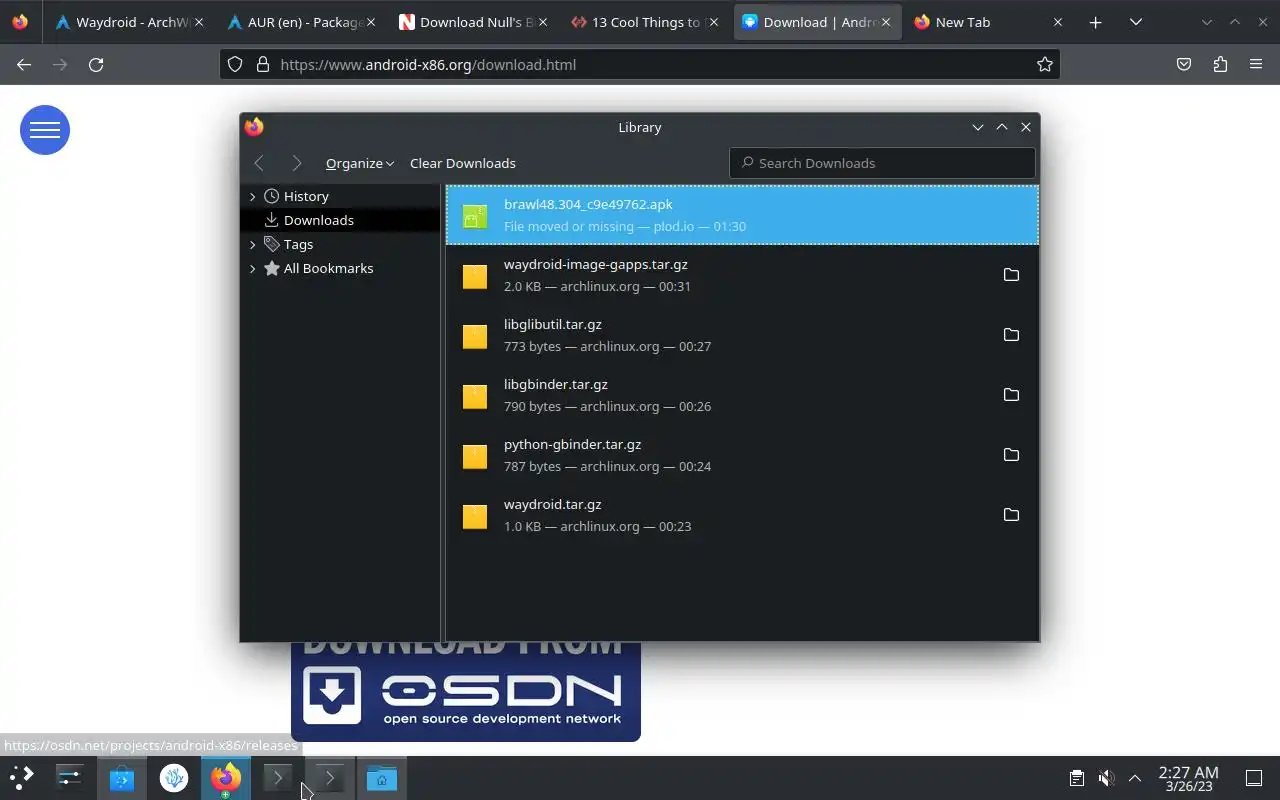Close the Waydroid ArchWiki tab
The height and width of the screenshot is (800, 1280).
click(198, 22)
